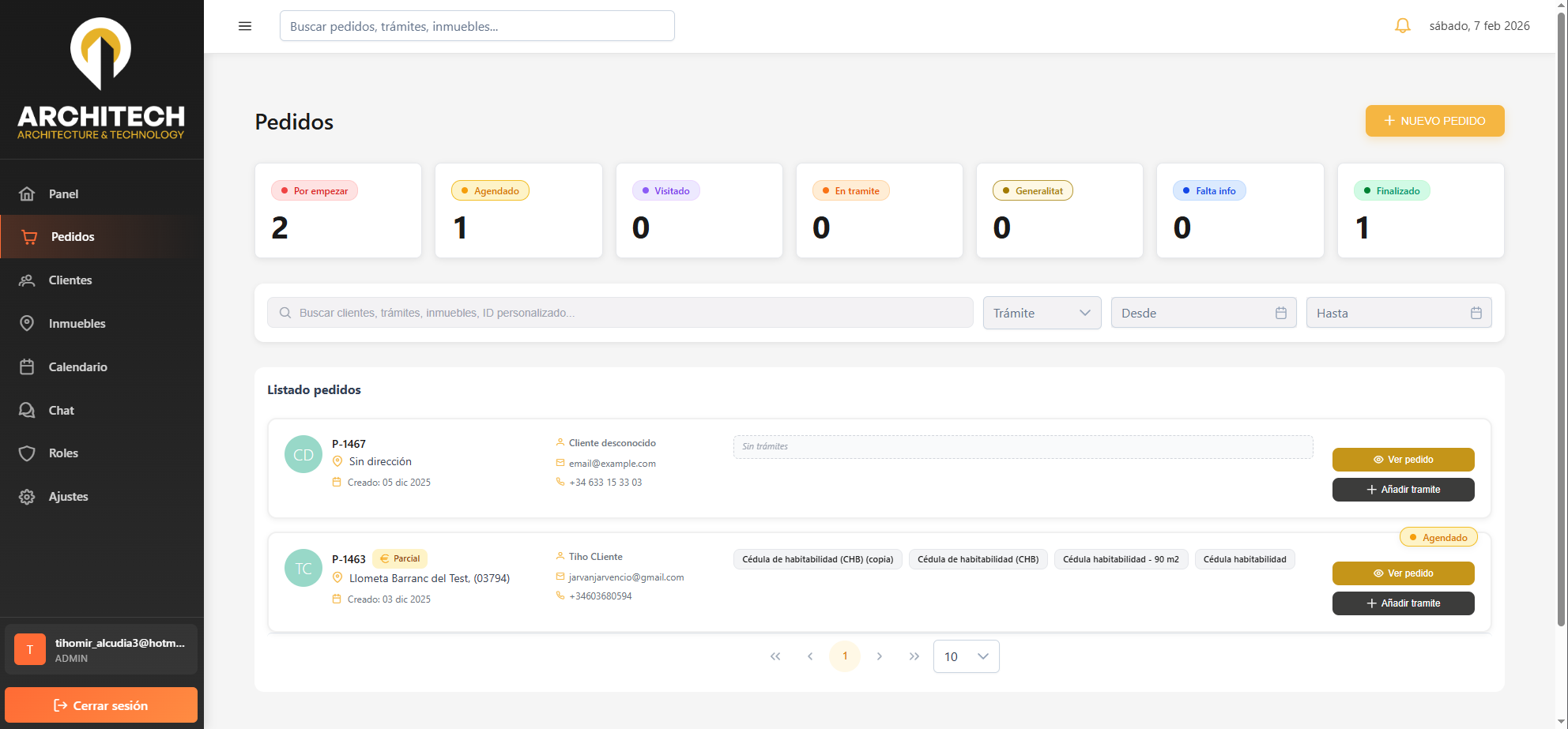Click the top global search field
This screenshot has width=1568, height=729.
click(477, 26)
